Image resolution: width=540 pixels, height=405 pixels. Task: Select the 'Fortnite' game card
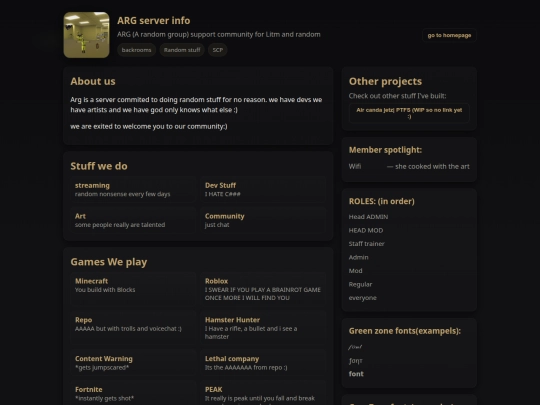click(x=133, y=393)
